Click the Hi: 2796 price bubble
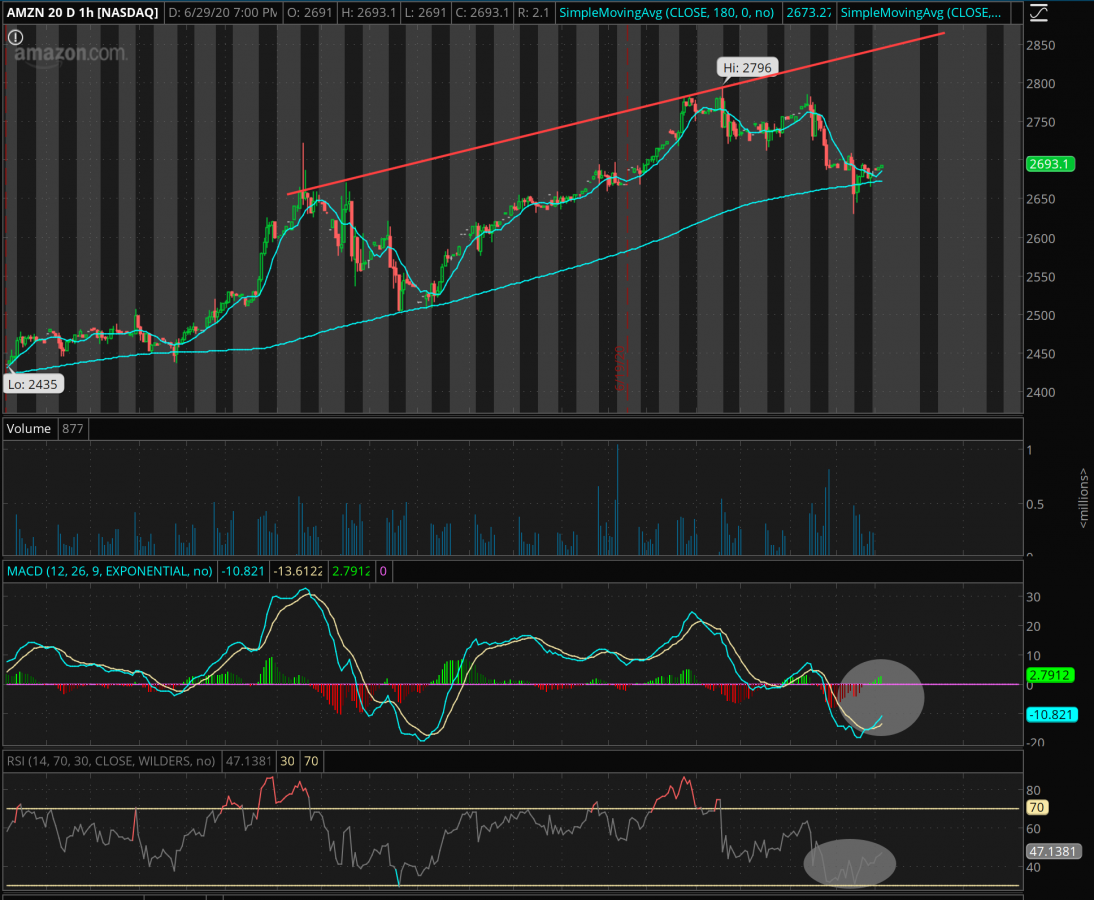1094x900 pixels. (x=747, y=68)
